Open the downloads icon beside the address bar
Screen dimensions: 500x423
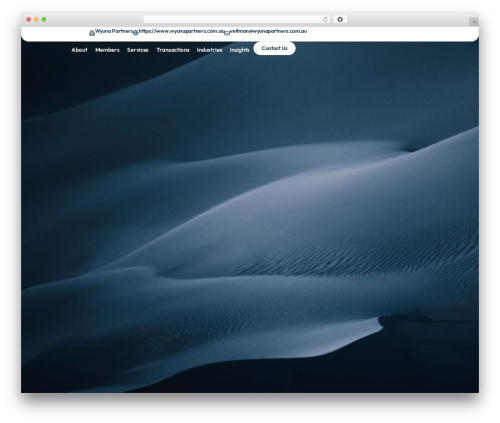click(340, 19)
